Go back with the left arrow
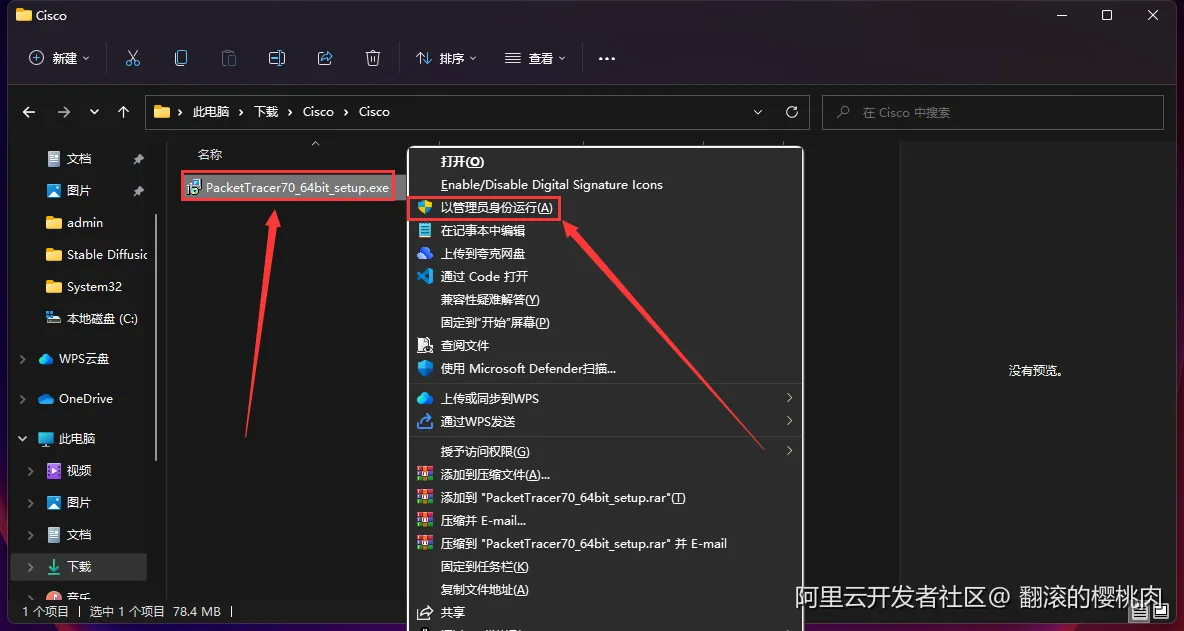 coord(29,112)
